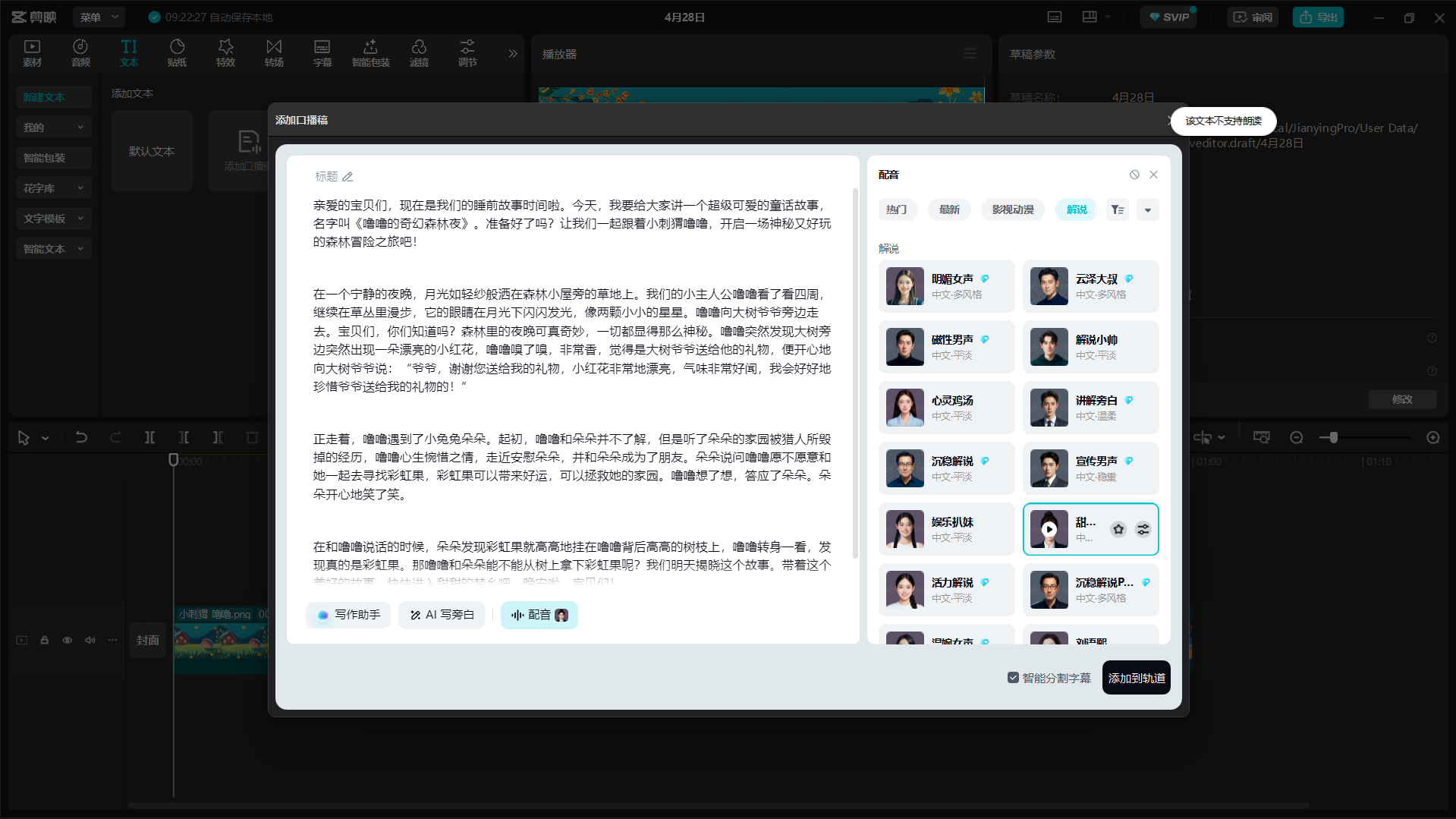Click the 添加到轨道 button
Screen dimensions: 1456x819
tap(1136, 678)
